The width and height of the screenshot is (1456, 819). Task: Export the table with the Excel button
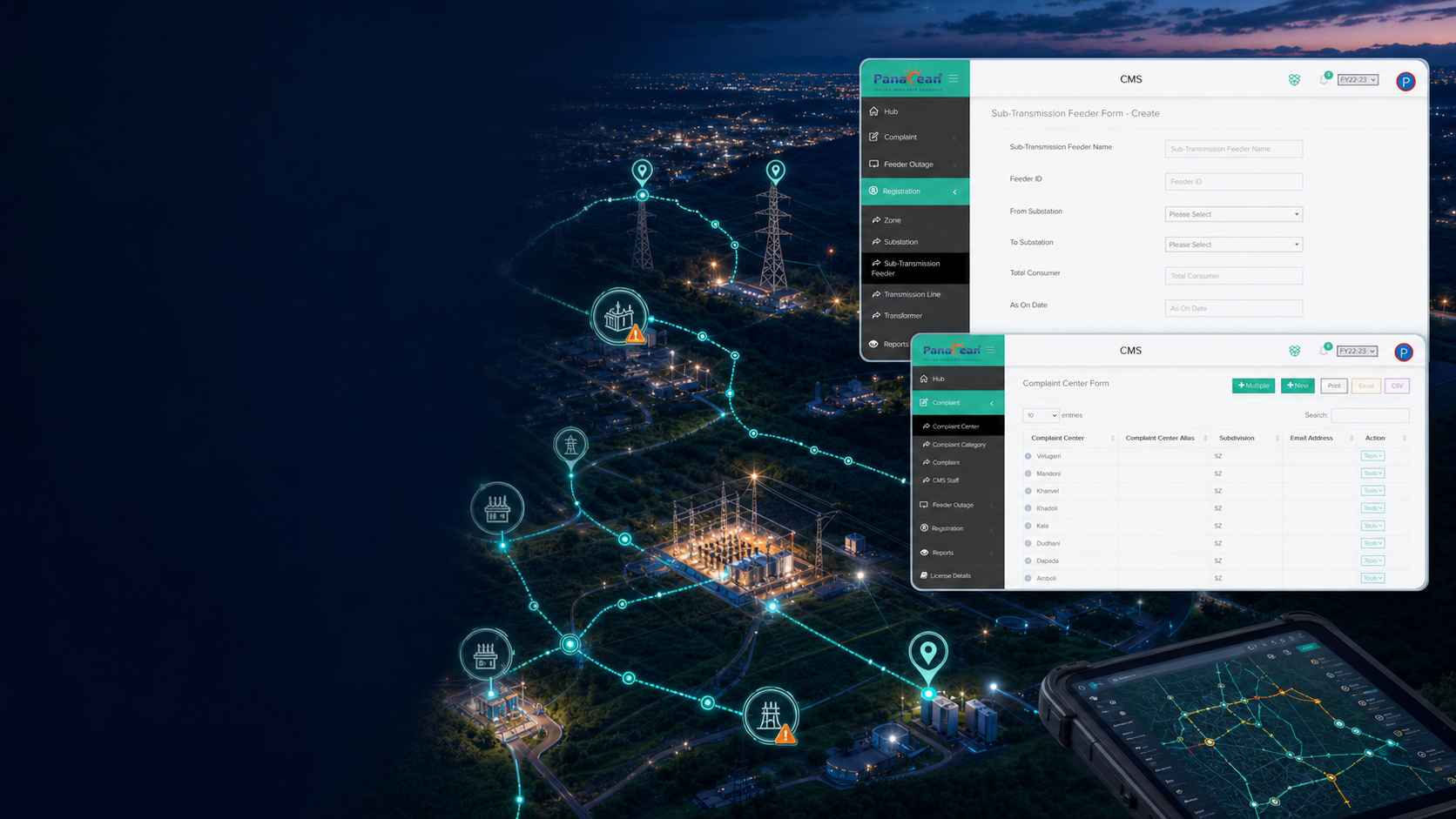[1366, 386]
